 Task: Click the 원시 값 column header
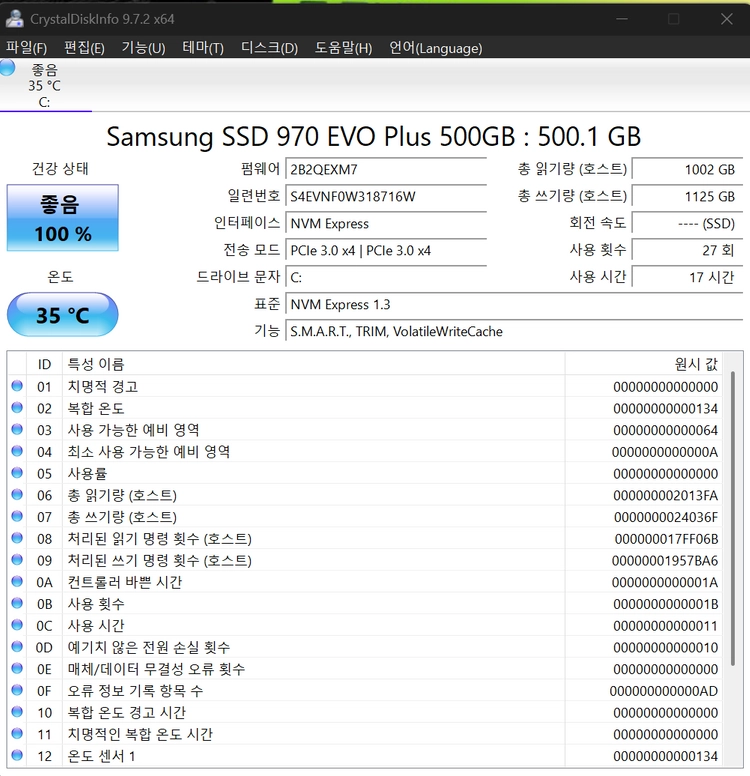[x=644, y=364]
